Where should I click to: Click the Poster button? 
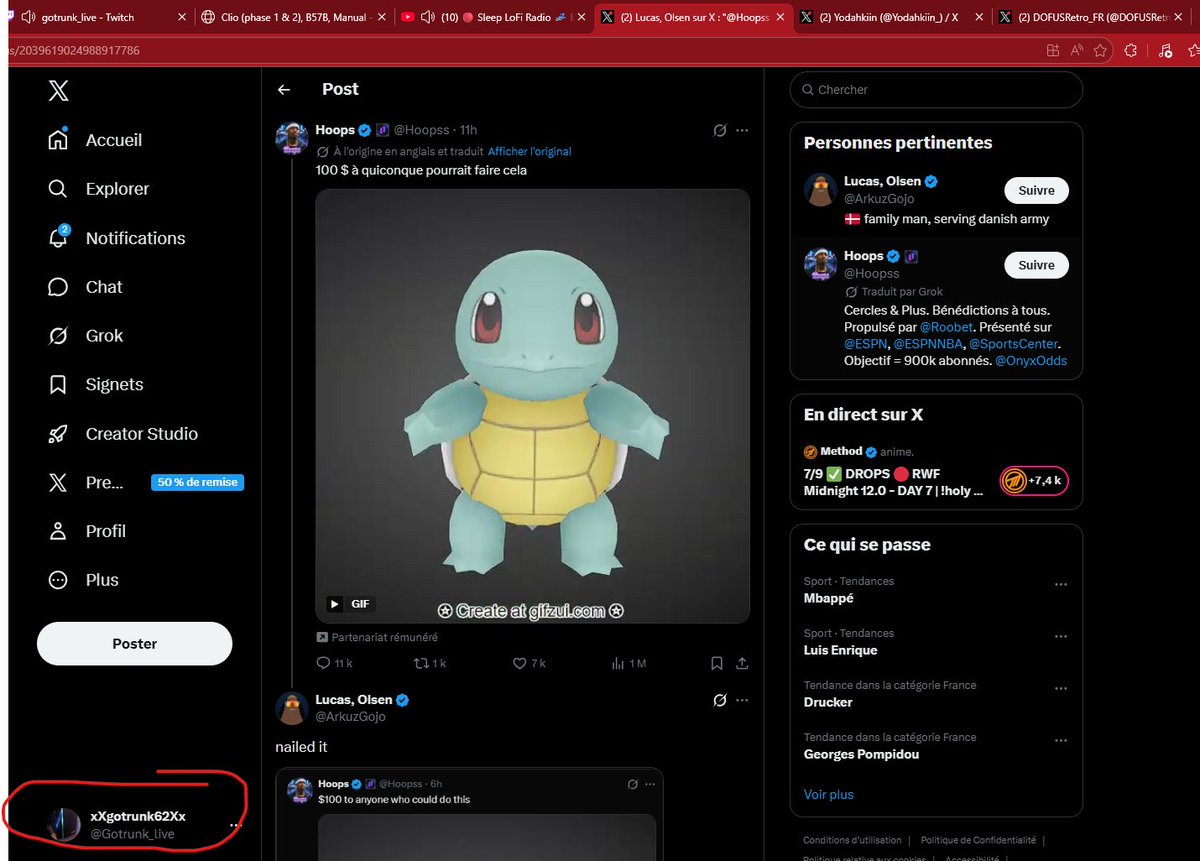[x=135, y=644]
